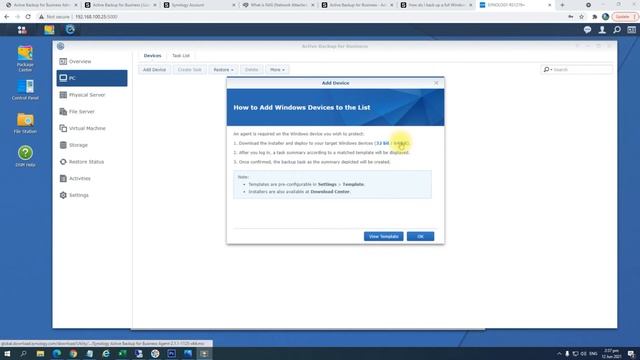Click OK in Add Device dialog
Viewport: 640px width, 360px height.
coord(420,236)
